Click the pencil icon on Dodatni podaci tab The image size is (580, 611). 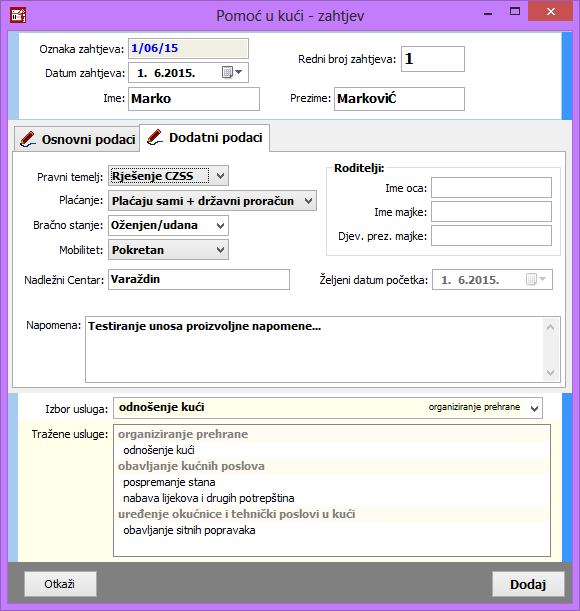tap(155, 138)
